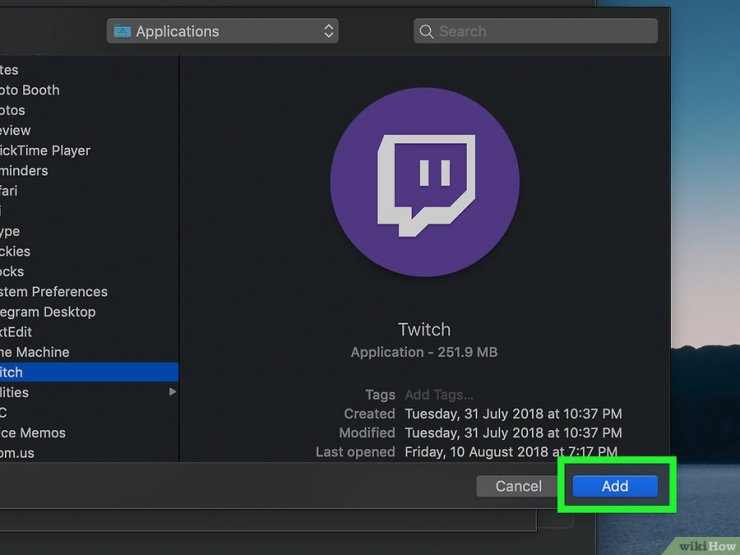Click the 'Application - 251.9 MB' text

pyautogui.click(x=424, y=352)
